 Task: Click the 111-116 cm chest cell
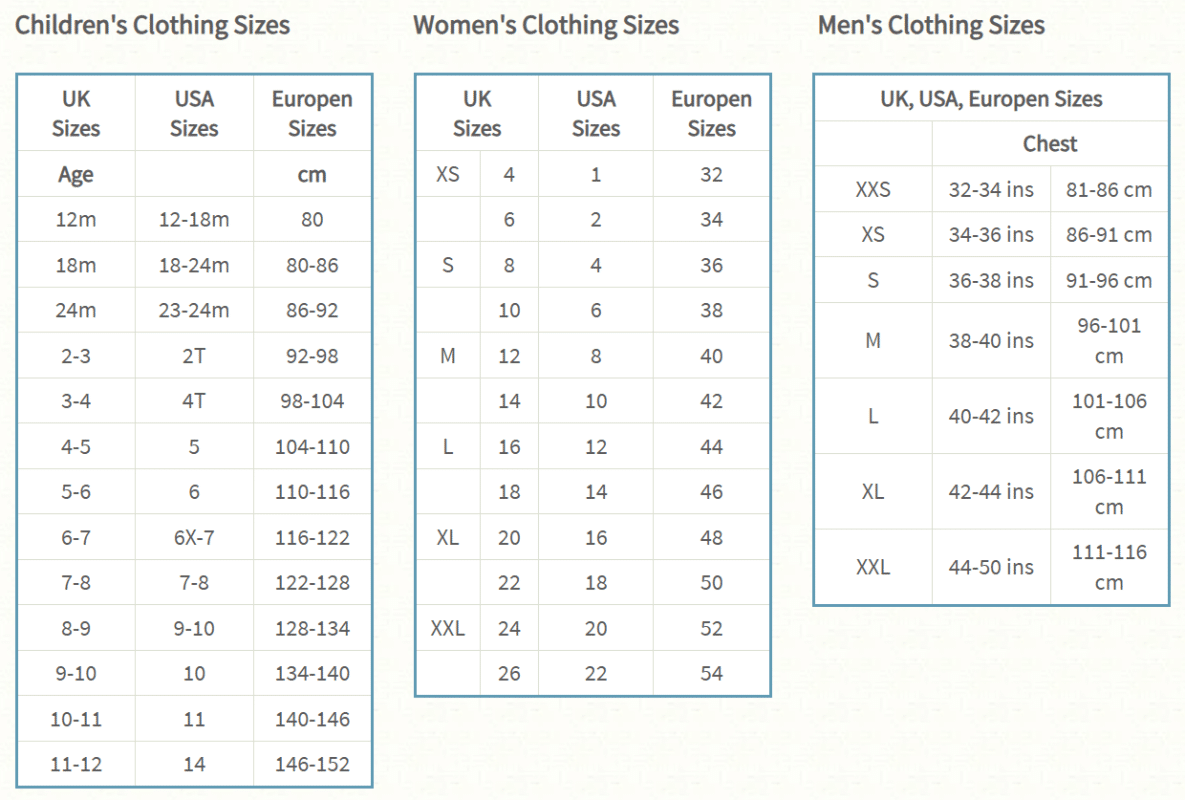(1109, 567)
